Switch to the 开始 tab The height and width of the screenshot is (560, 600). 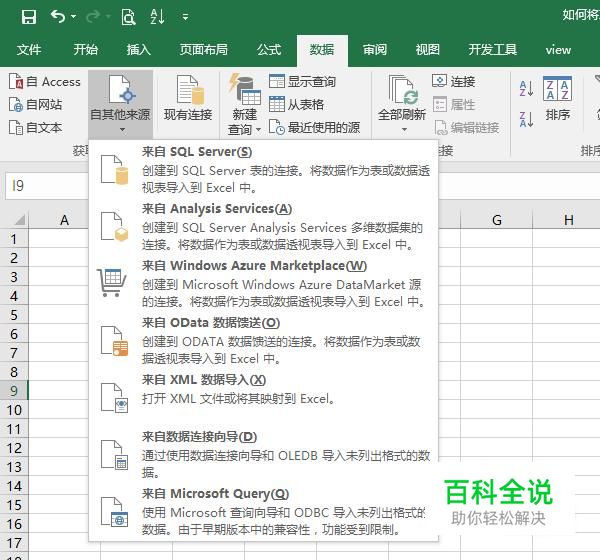pyautogui.click(x=86, y=50)
